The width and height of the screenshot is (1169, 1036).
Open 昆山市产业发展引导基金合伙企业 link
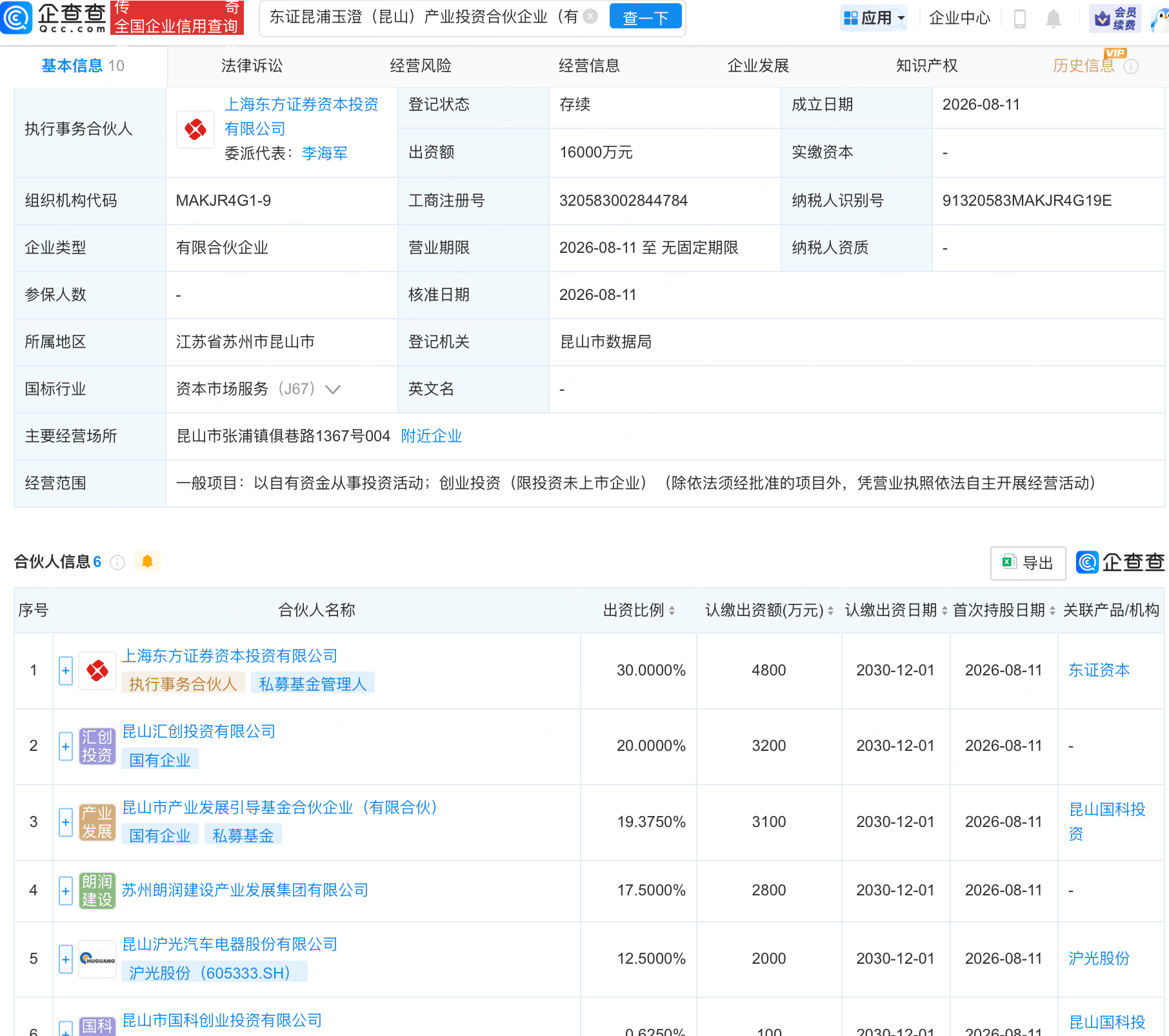tap(281, 808)
